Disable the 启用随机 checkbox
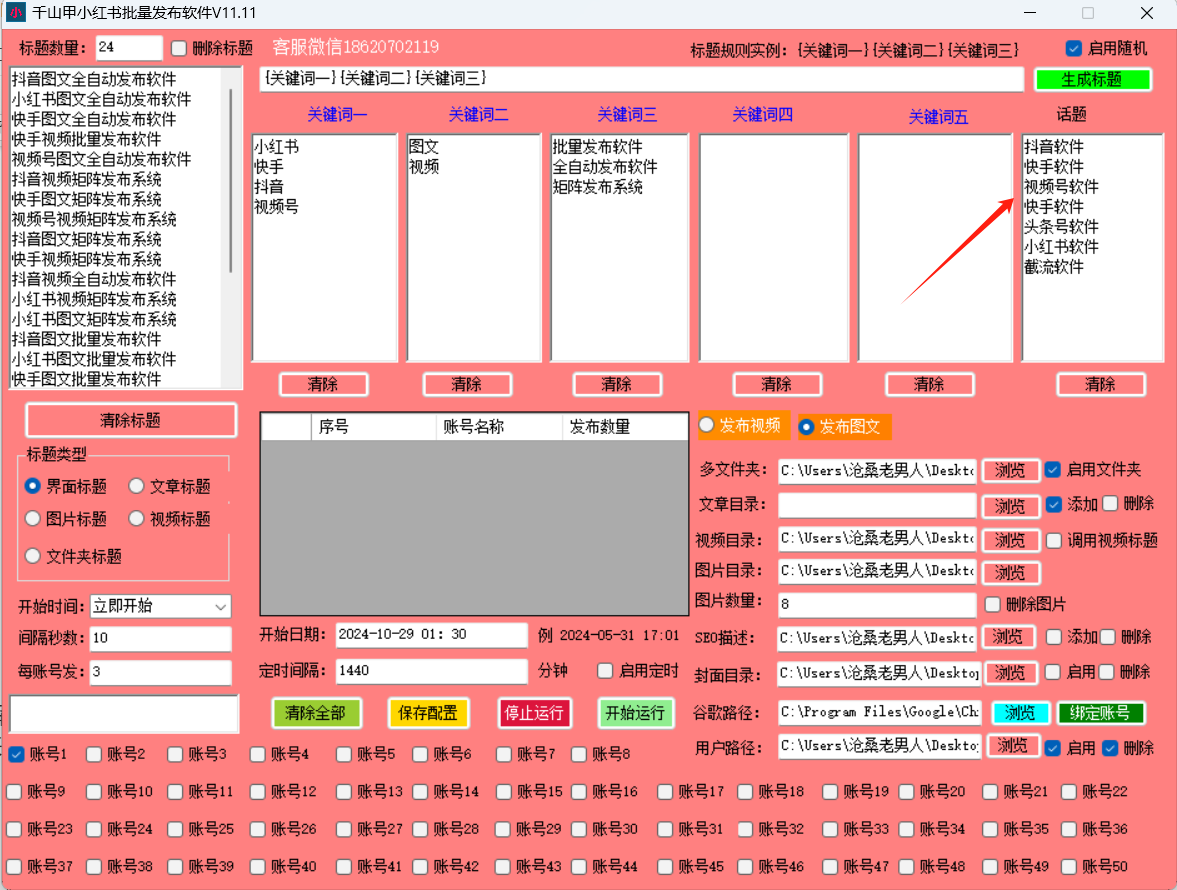Screen dimensions: 1177x890 [1073, 49]
